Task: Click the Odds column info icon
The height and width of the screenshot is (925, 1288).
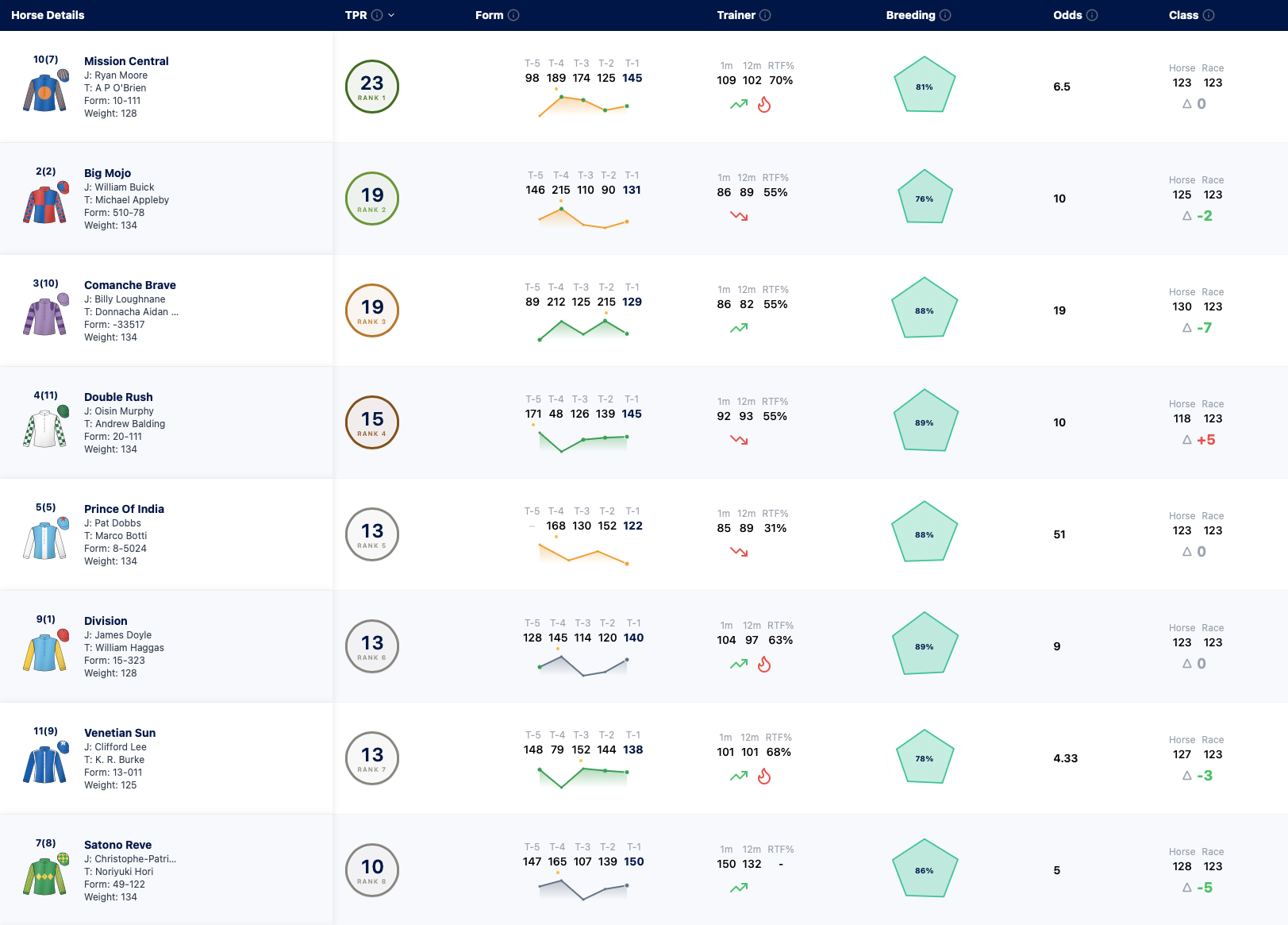Action: point(1092,15)
